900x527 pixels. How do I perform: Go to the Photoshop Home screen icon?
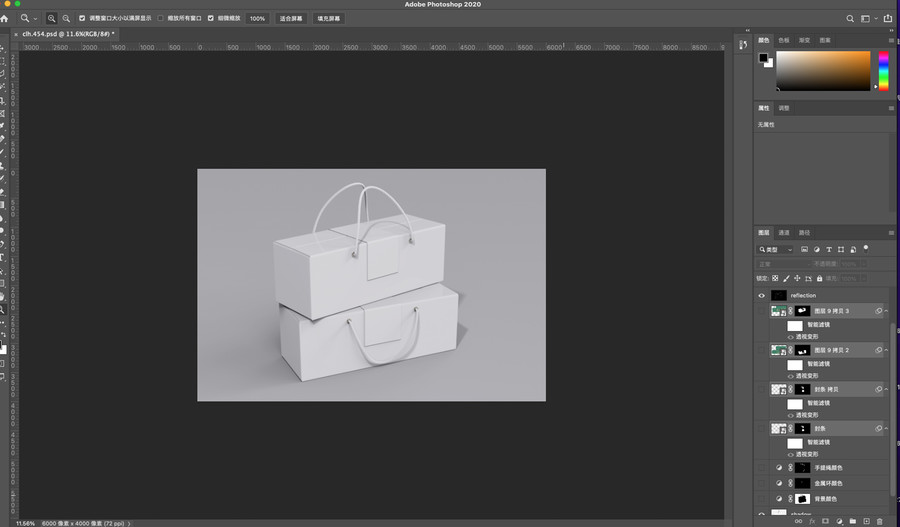pos(5,18)
